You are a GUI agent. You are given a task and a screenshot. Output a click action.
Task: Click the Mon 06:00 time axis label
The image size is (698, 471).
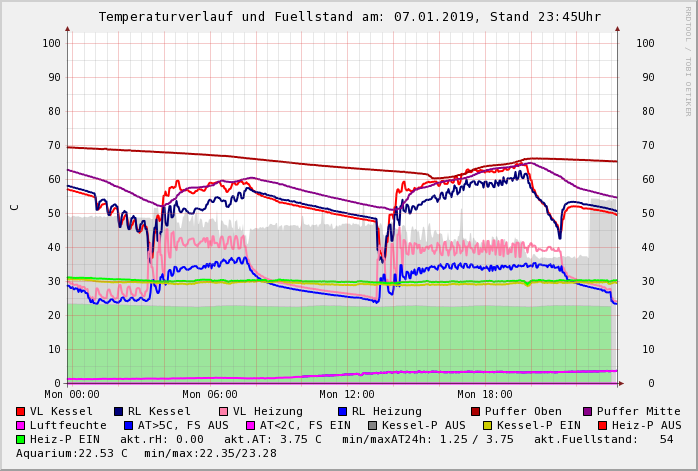[210, 394]
